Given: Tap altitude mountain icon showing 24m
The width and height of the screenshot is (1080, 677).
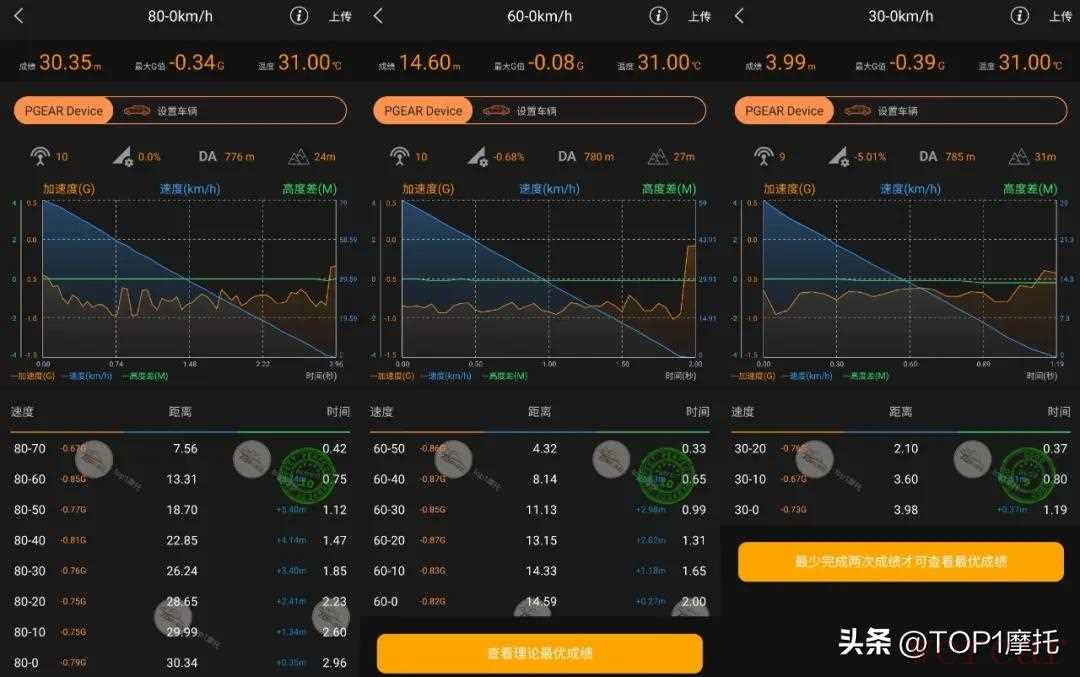Looking at the screenshot, I should point(297,156).
